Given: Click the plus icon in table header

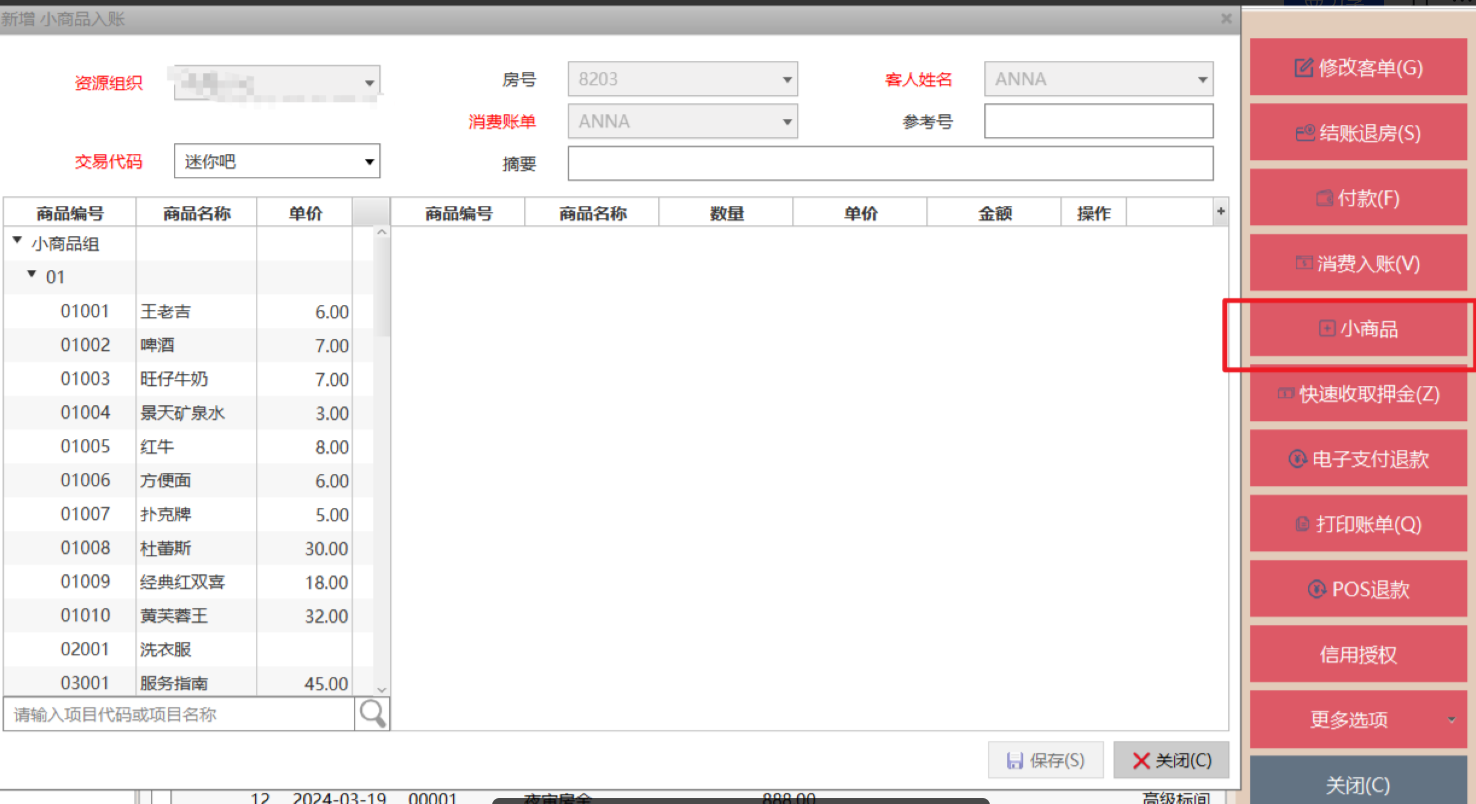Looking at the screenshot, I should 1219,212.
